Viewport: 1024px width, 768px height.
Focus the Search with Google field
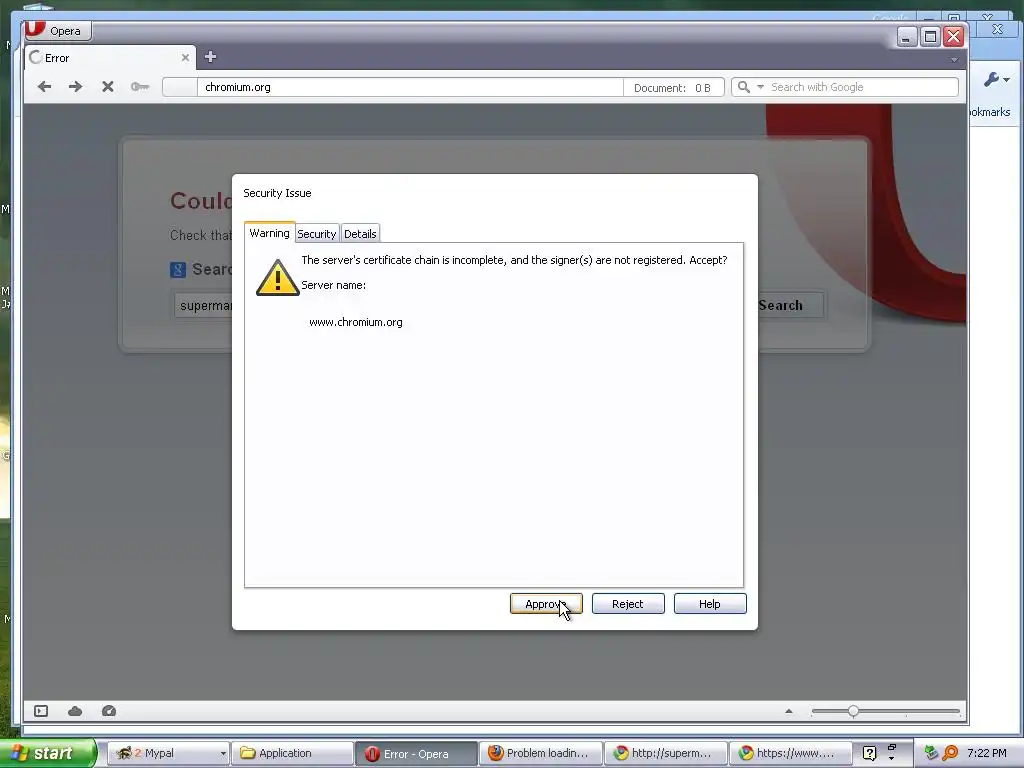(x=862, y=87)
